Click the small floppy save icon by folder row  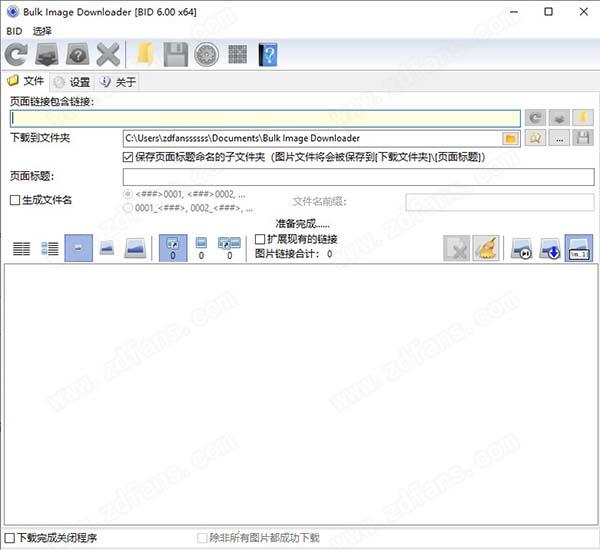583,138
